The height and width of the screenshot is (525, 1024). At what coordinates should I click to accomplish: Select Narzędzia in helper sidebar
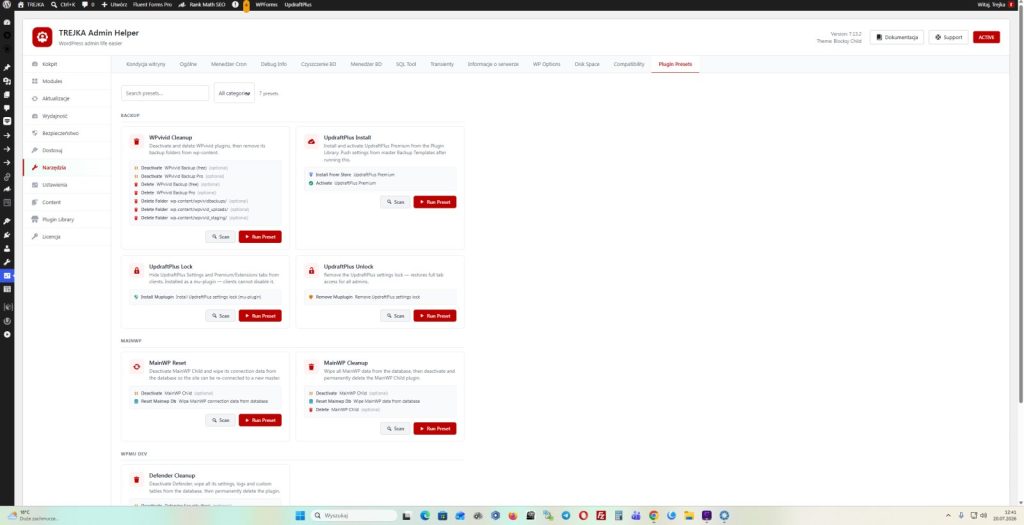pyautogui.click(x=67, y=167)
